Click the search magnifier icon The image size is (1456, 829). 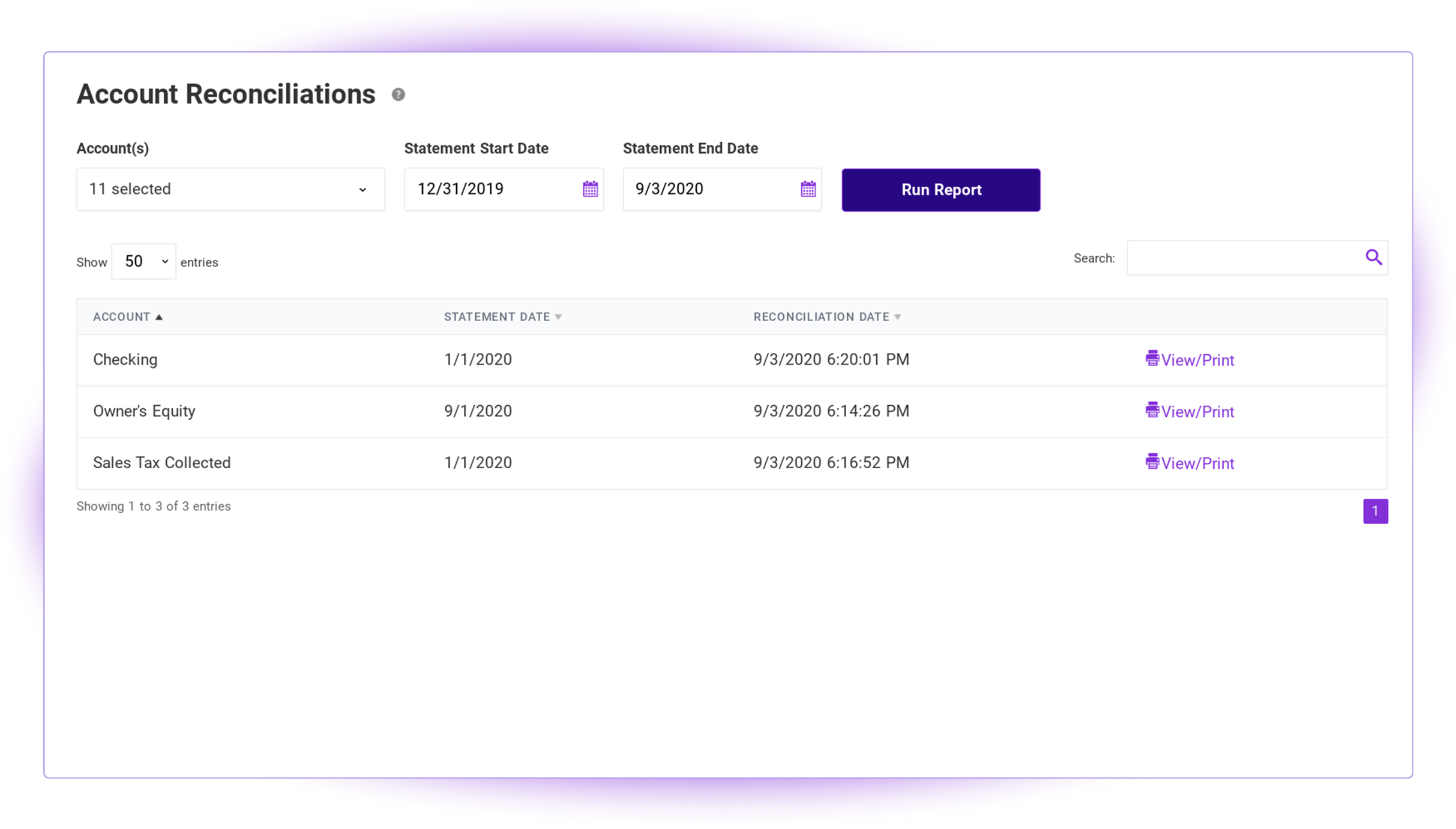[x=1373, y=258]
